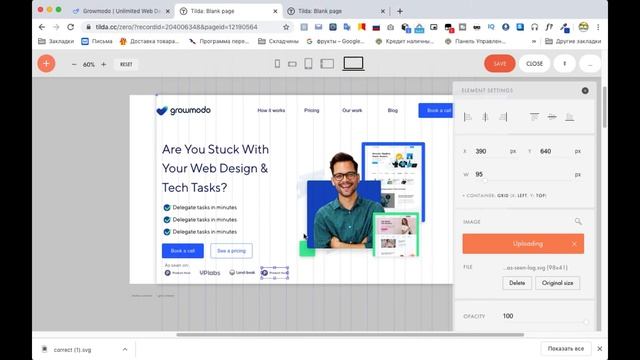Select the UPlabs logo on canvas
This screenshot has width=640, height=360.
click(x=210, y=273)
